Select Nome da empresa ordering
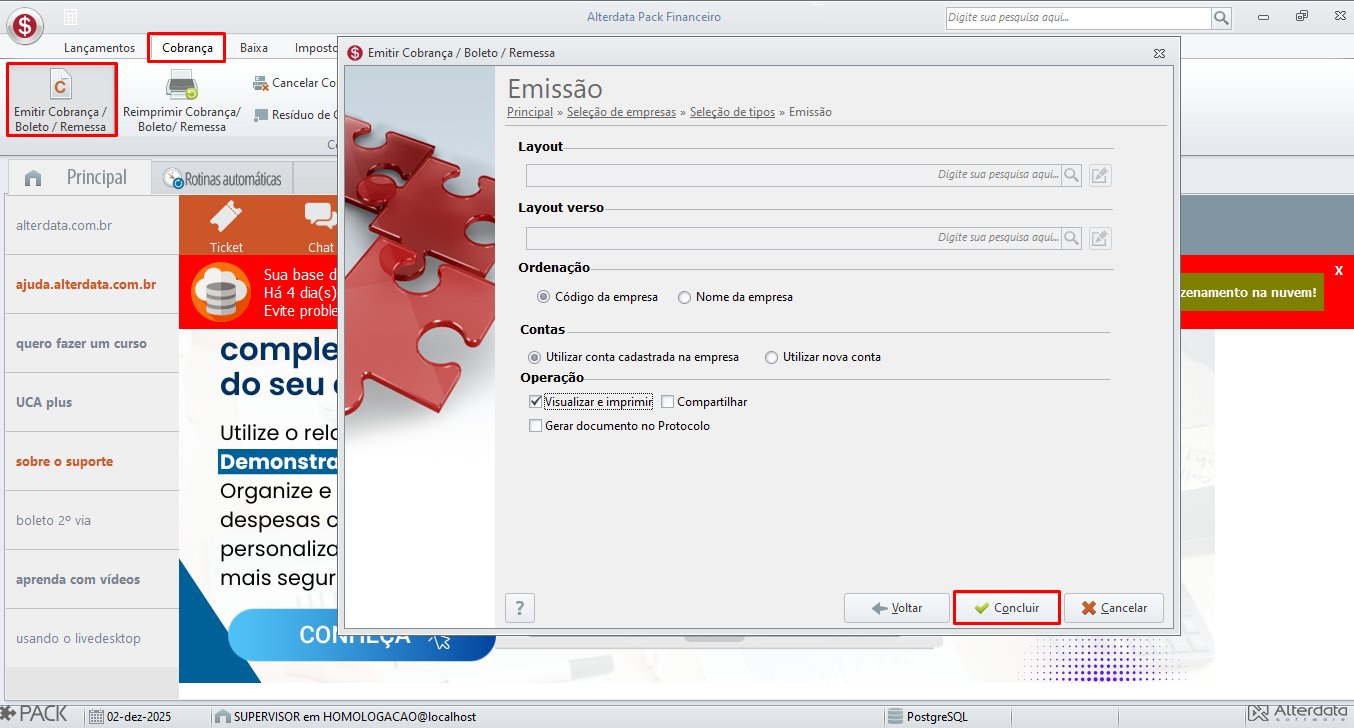1354x728 pixels. (735, 297)
